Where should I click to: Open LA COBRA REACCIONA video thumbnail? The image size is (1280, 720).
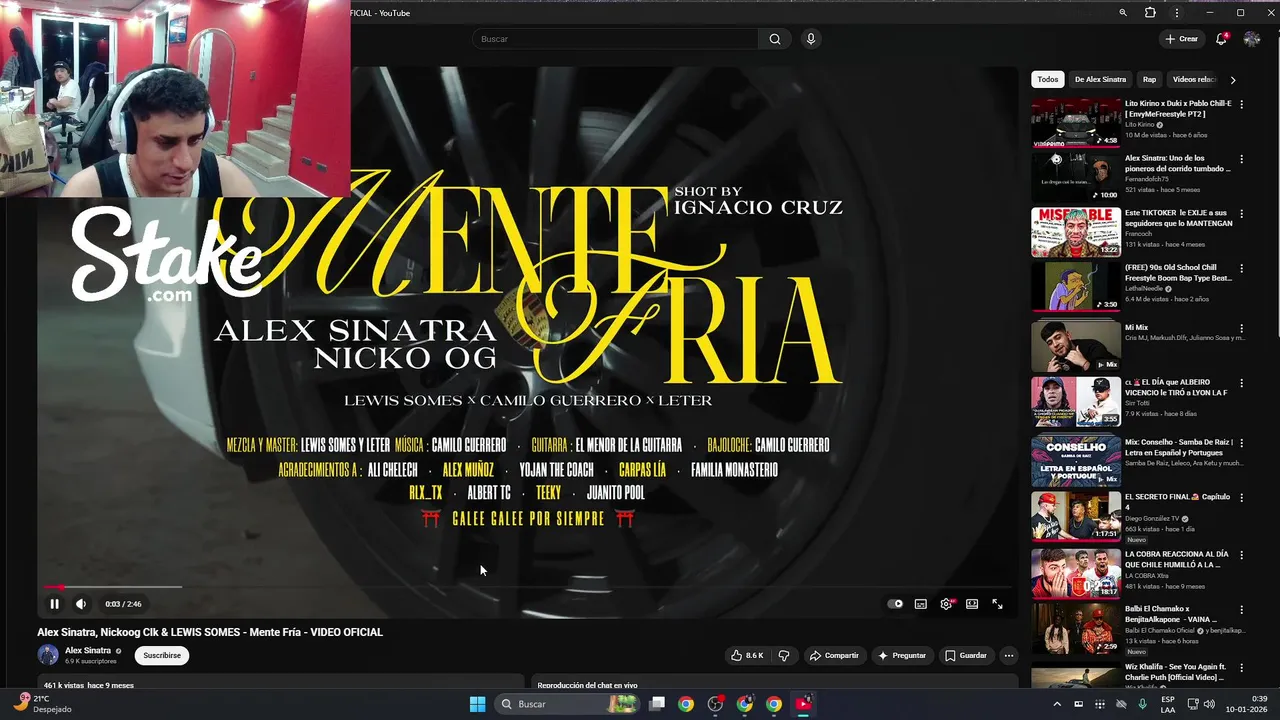point(1076,573)
